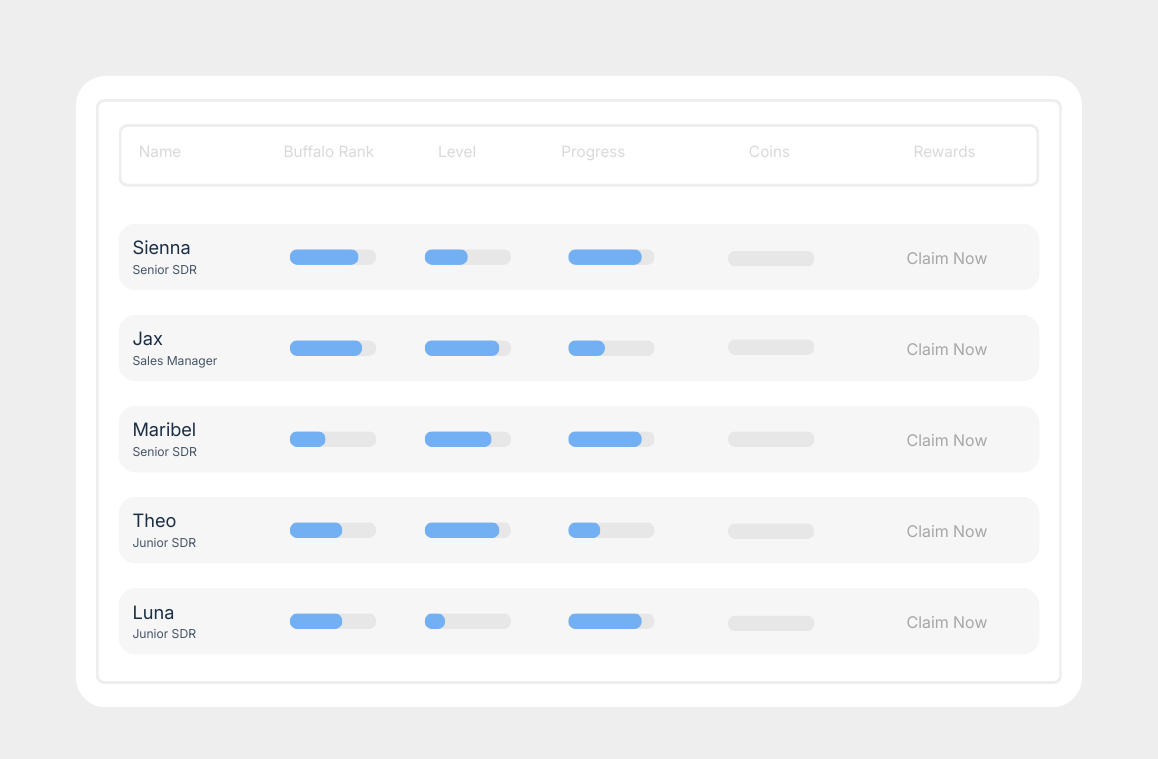Click Luna's Claim Now reward button
The width and height of the screenshot is (1158, 759).
tap(946, 622)
